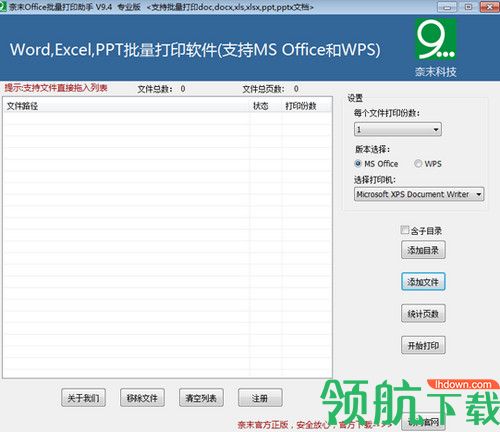Click the 添加目录 button
The width and height of the screenshot is (500, 432).
click(423, 250)
